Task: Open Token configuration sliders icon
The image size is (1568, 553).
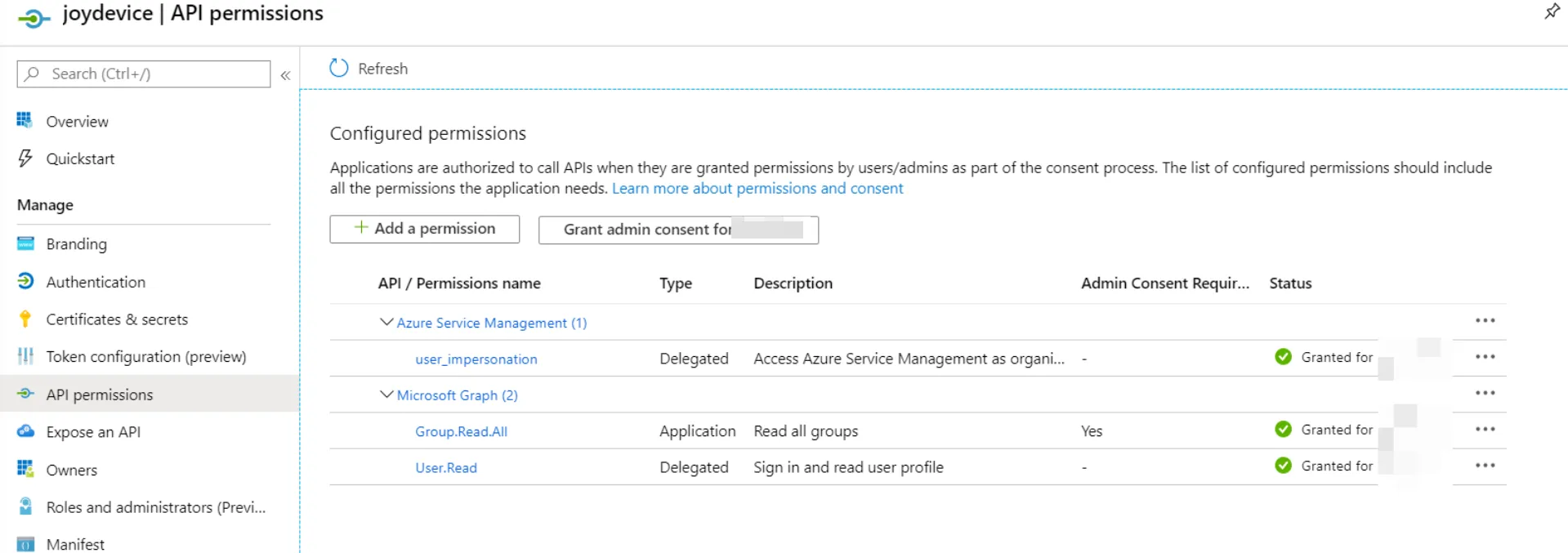Action: [x=25, y=356]
